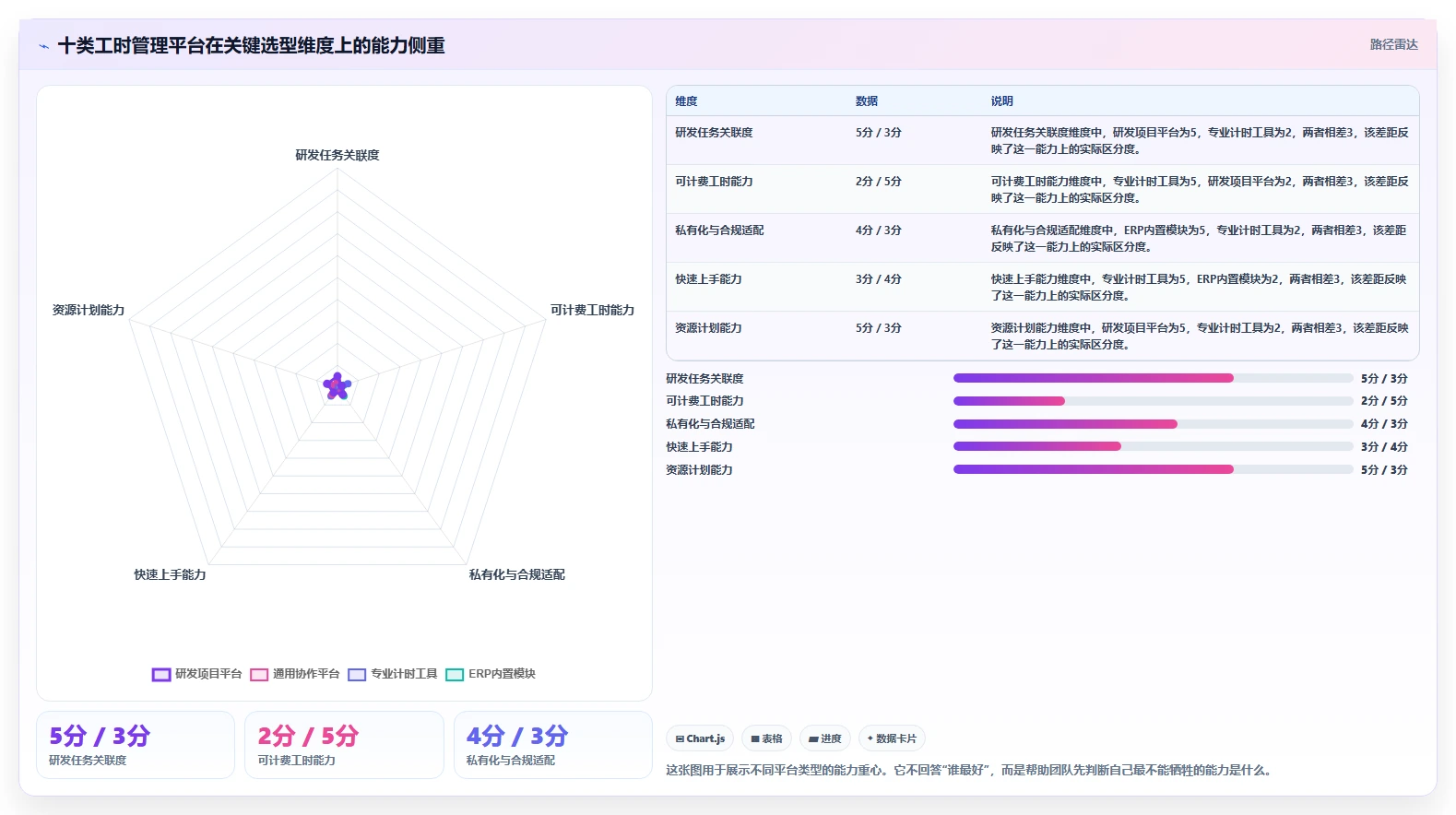Toggle the 通用协作平台 legend label
The width and height of the screenshot is (1456, 815).
point(306,674)
